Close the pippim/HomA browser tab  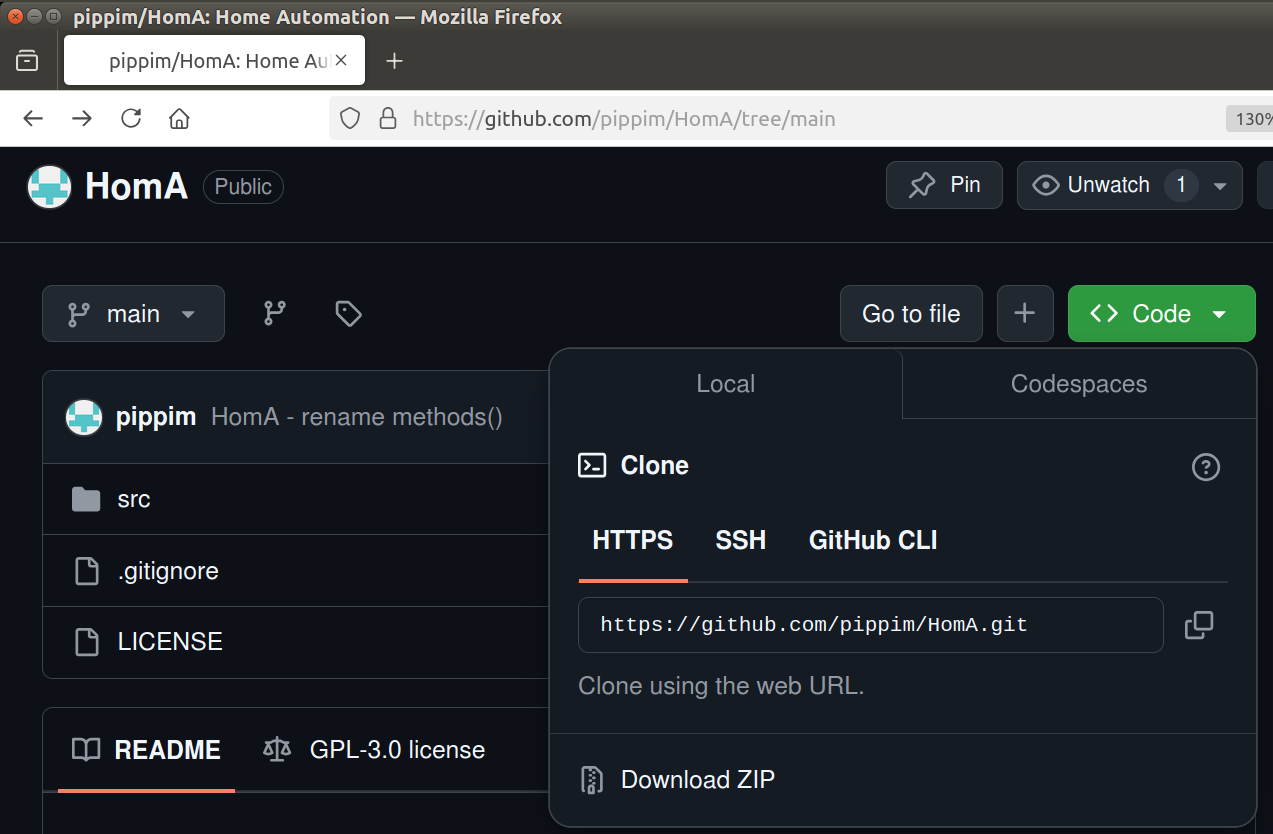point(341,60)
